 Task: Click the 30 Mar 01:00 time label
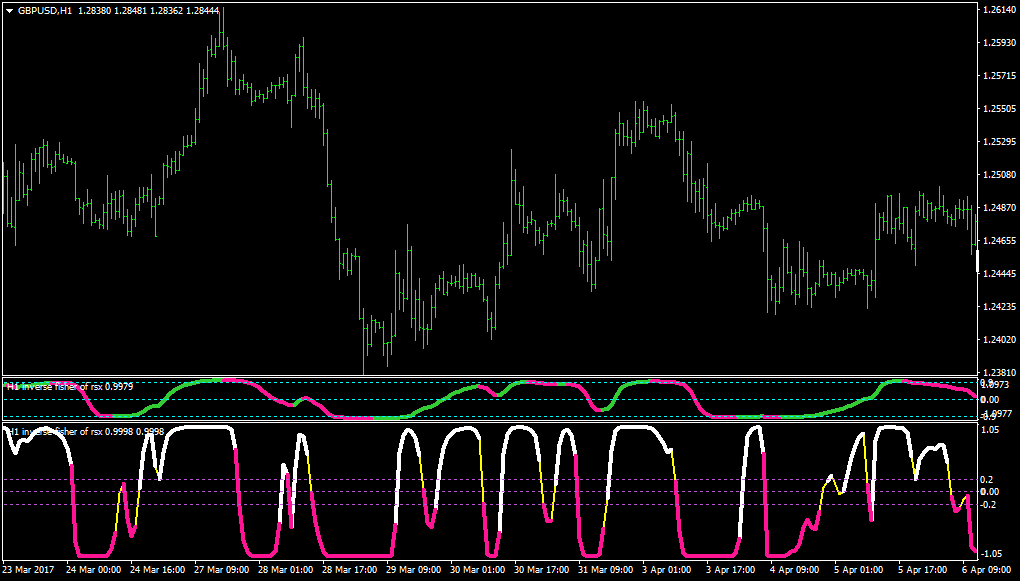click(478, 569)
